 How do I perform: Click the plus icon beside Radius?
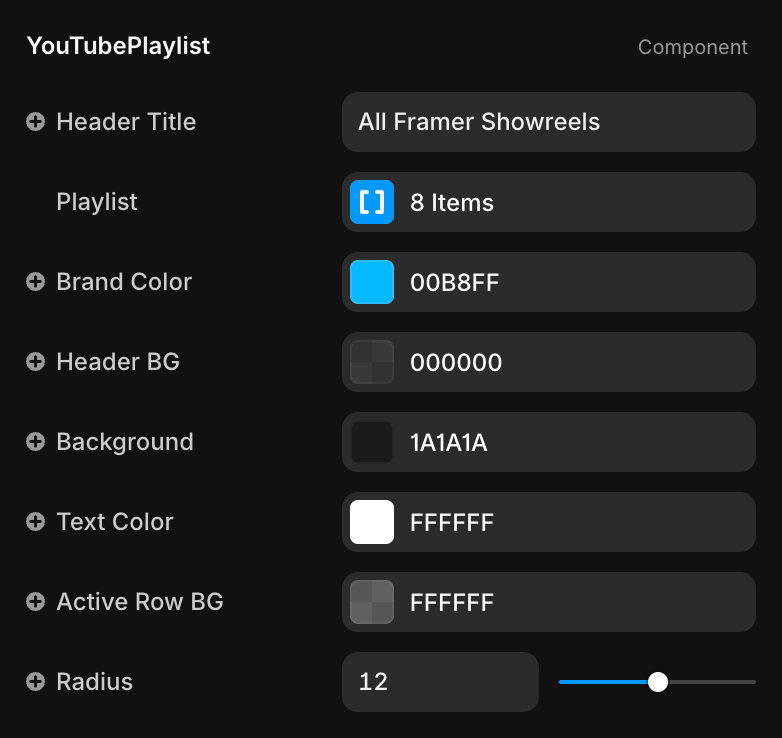click(x=35, y=682)
